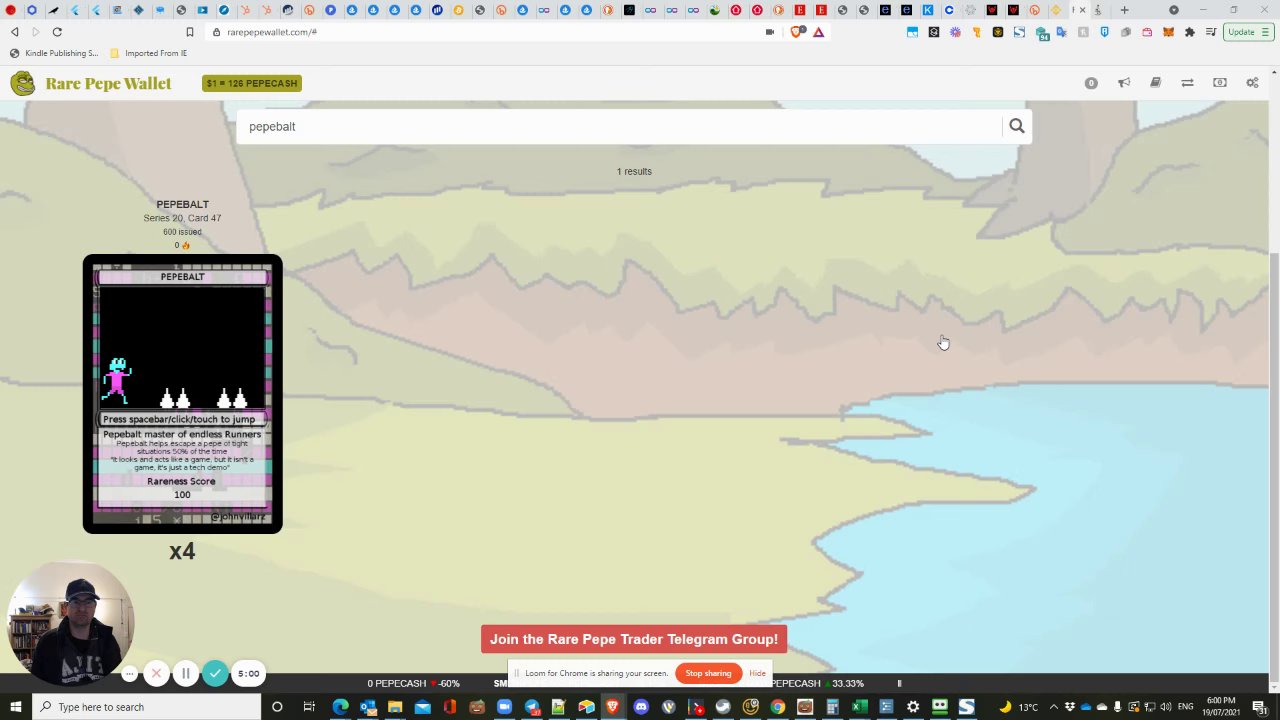This screenshot has width=1280, height=720.
Task: Click the pepebalt search input field
Action: (x=619, y=127)
